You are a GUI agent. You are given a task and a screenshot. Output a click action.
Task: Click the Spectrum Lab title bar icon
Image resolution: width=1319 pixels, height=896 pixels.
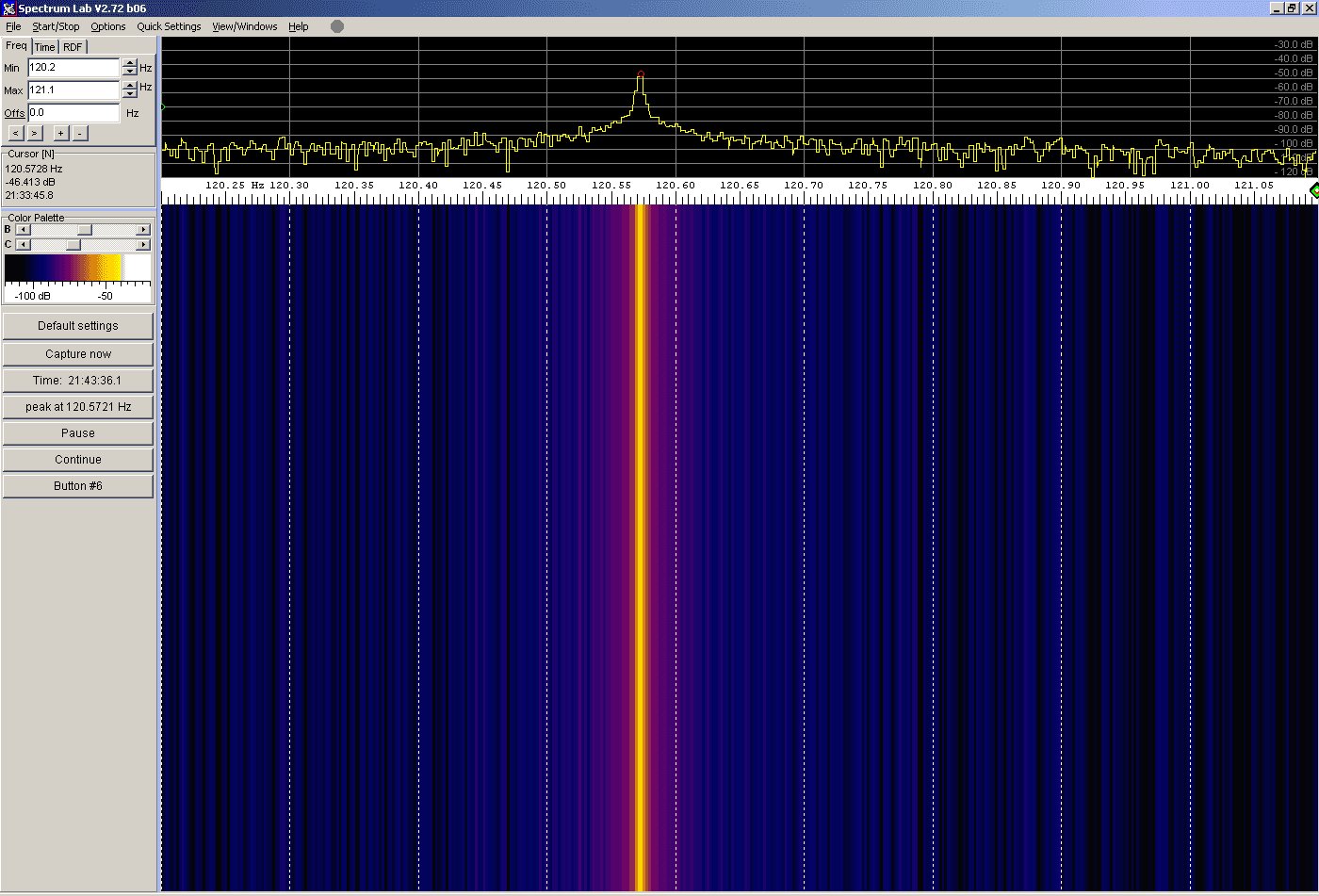pos(9,8)
